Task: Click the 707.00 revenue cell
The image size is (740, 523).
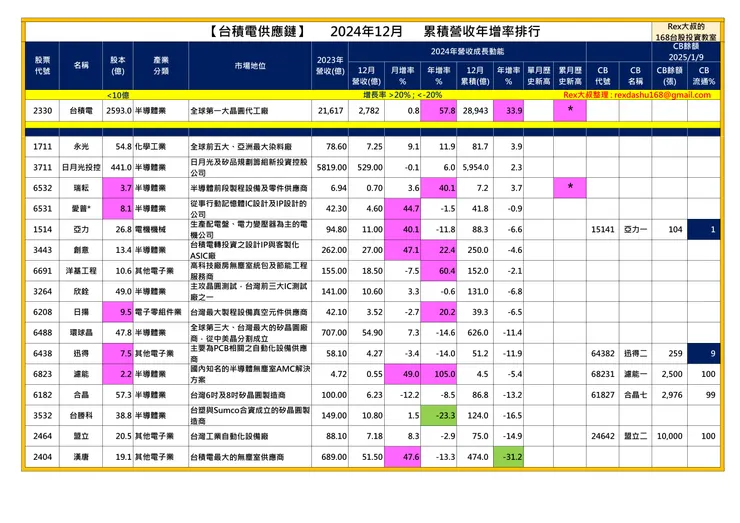Action: pos(330,333)
